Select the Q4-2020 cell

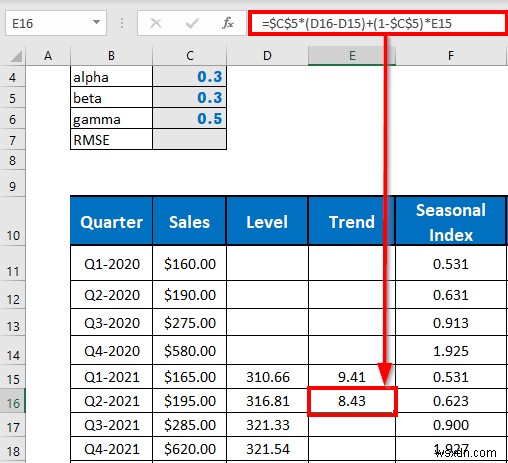click(x=111, y=350)
